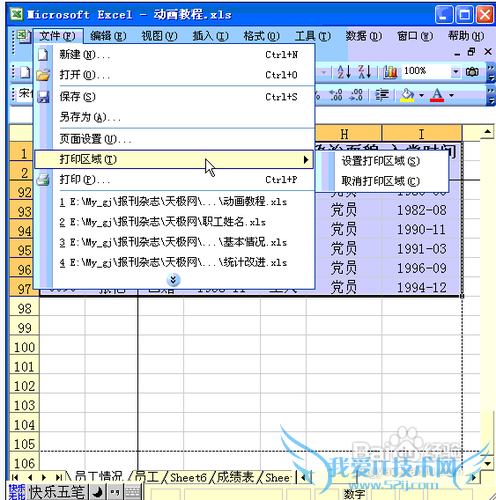This screenshot has height=500, width=496.
Task: Click next sheet tab navigation arrow
Action: [44, 477]
